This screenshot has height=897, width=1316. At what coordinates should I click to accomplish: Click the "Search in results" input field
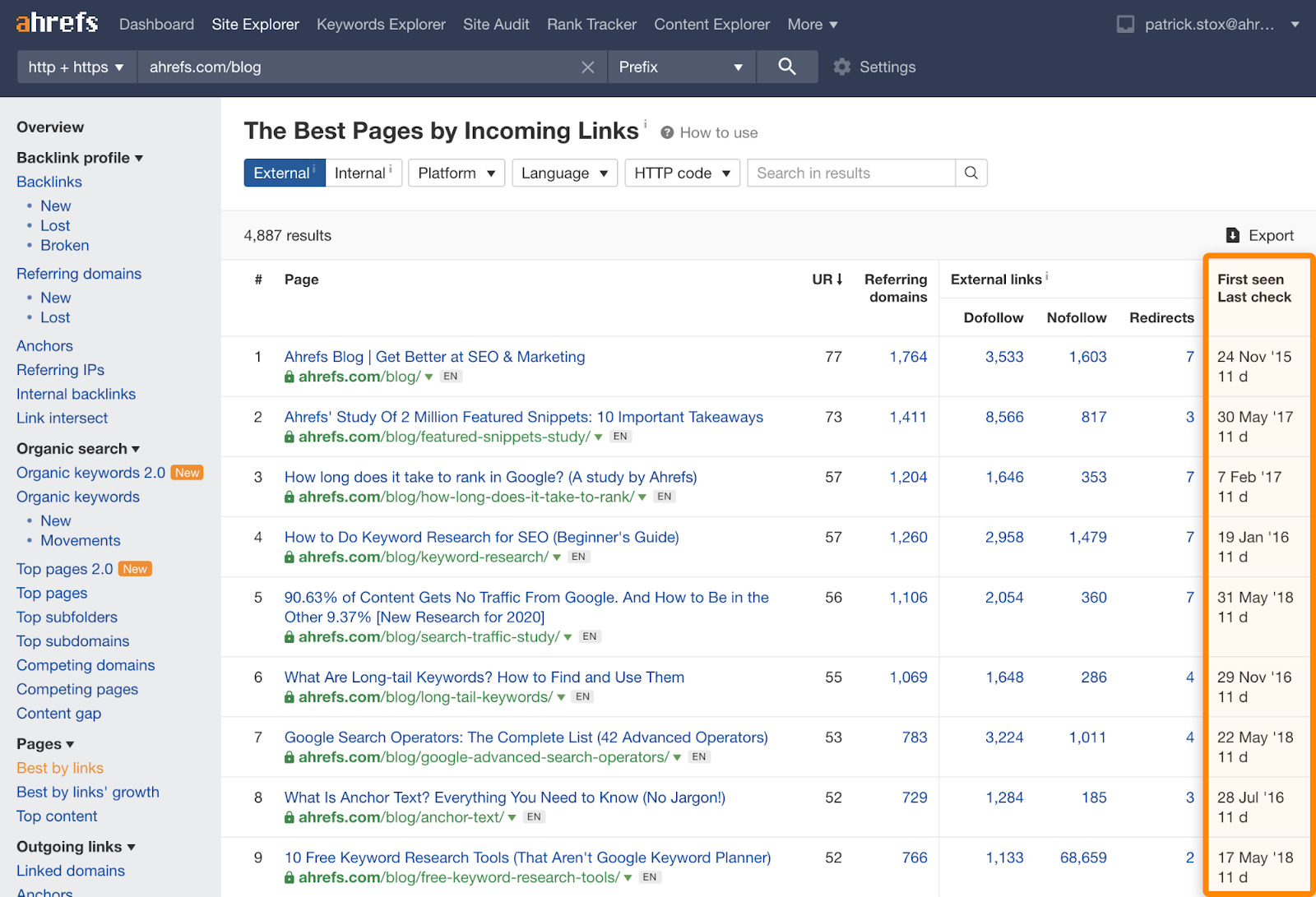click(x=851, y=173)
